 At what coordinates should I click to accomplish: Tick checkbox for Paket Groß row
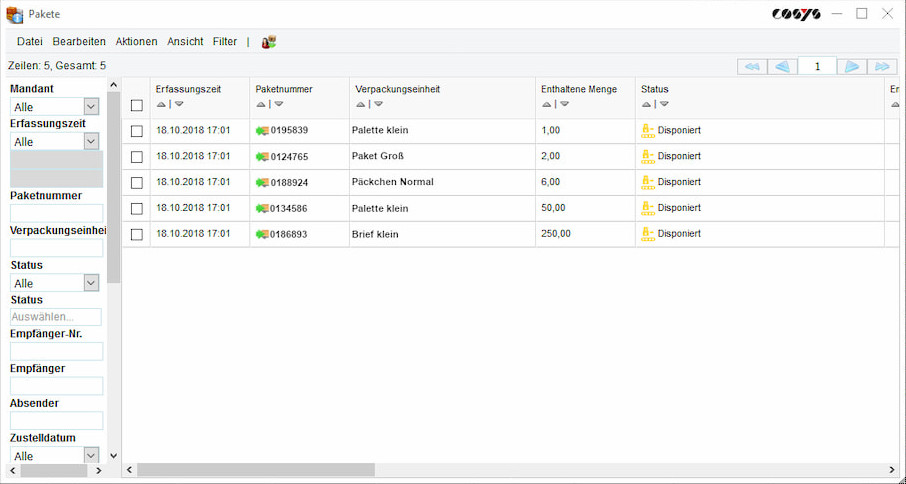[137, 157]
